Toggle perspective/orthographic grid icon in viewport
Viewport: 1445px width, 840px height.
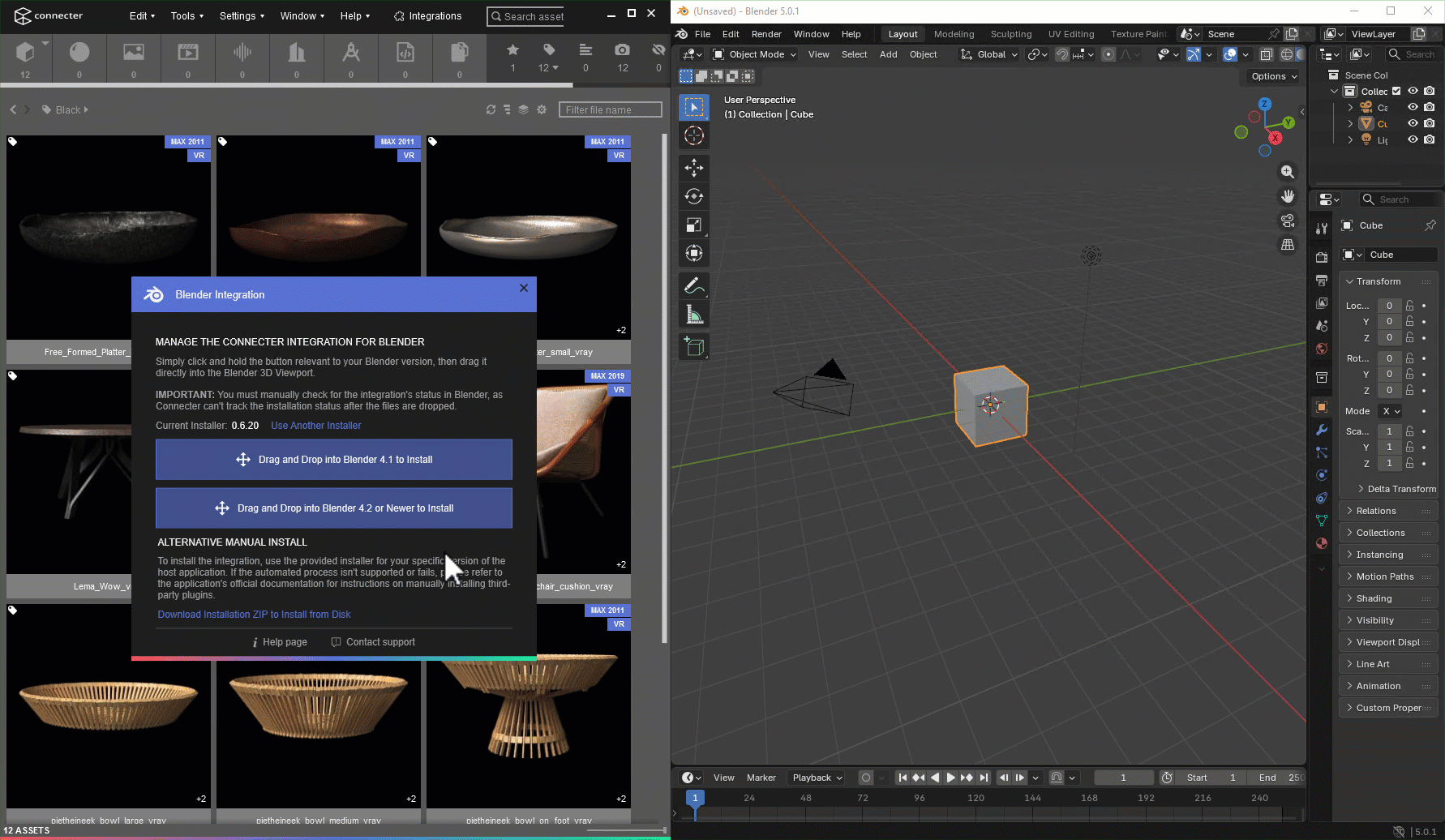pyautogui.click(x=1288, y=245)
